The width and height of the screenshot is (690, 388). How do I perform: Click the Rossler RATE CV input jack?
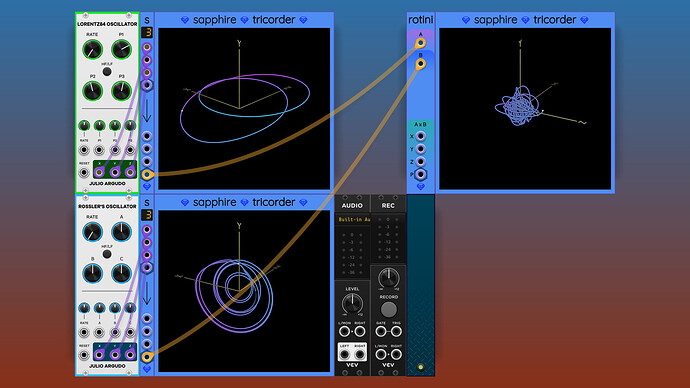84,333
